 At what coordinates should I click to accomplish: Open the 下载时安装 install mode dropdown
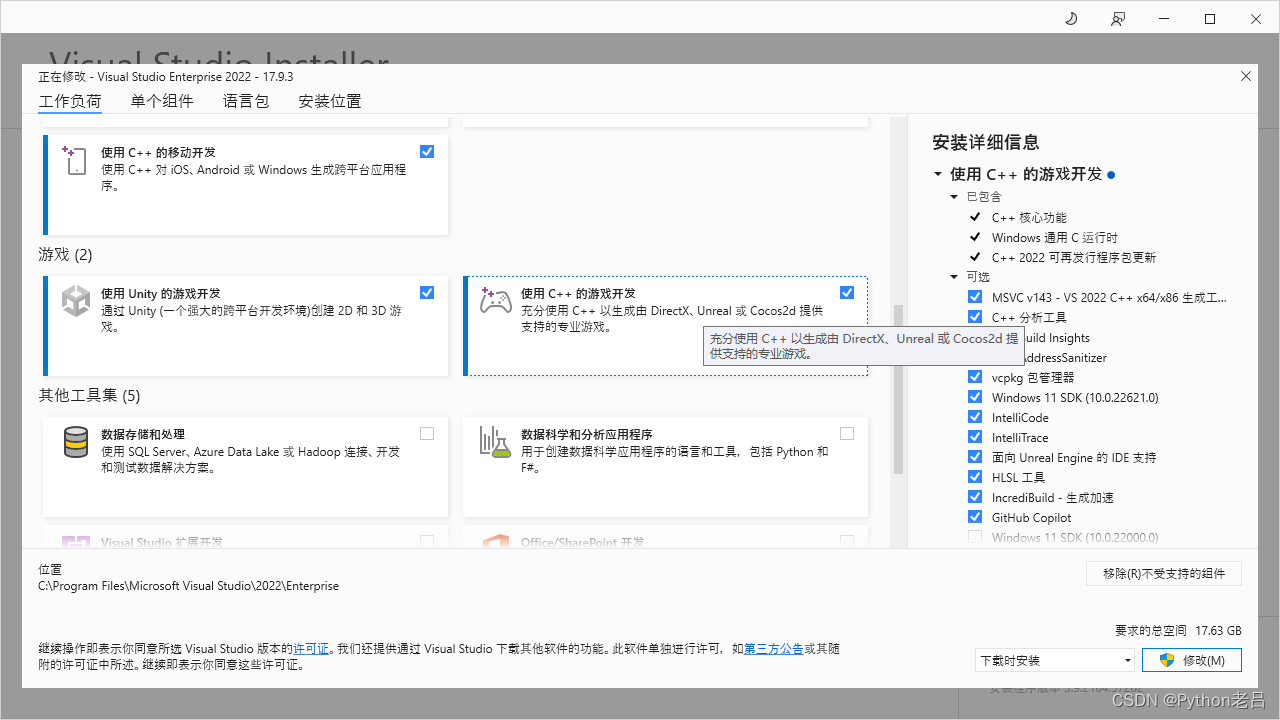point(1055,660)
